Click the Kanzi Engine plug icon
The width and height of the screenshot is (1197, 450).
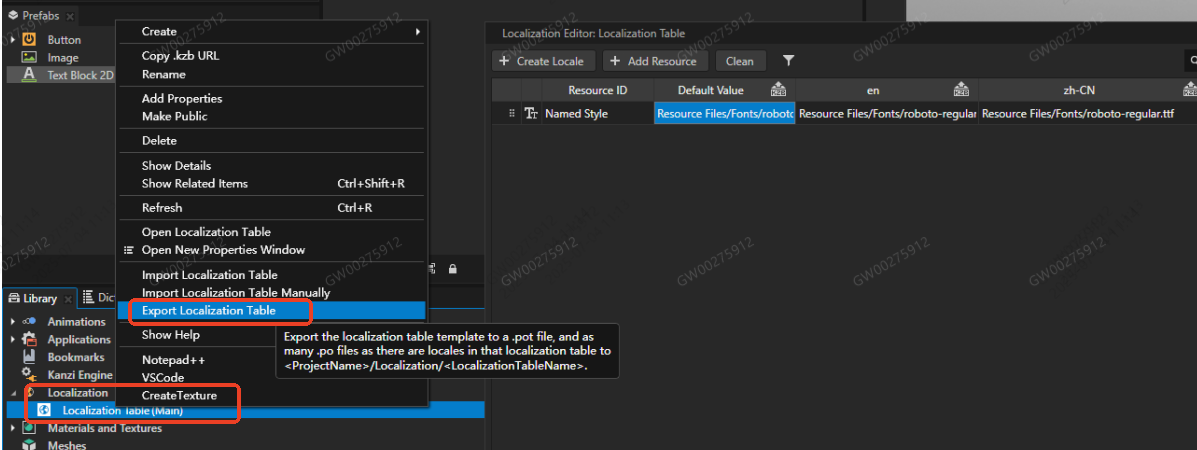coord(29,374)
